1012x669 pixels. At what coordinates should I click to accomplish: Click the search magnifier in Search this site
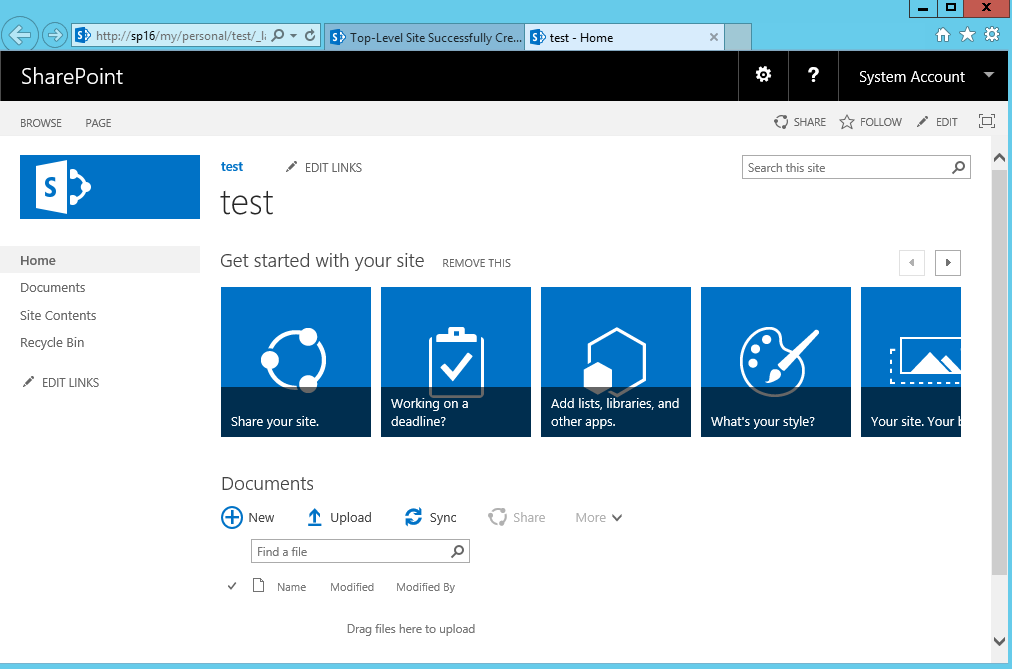959,168
